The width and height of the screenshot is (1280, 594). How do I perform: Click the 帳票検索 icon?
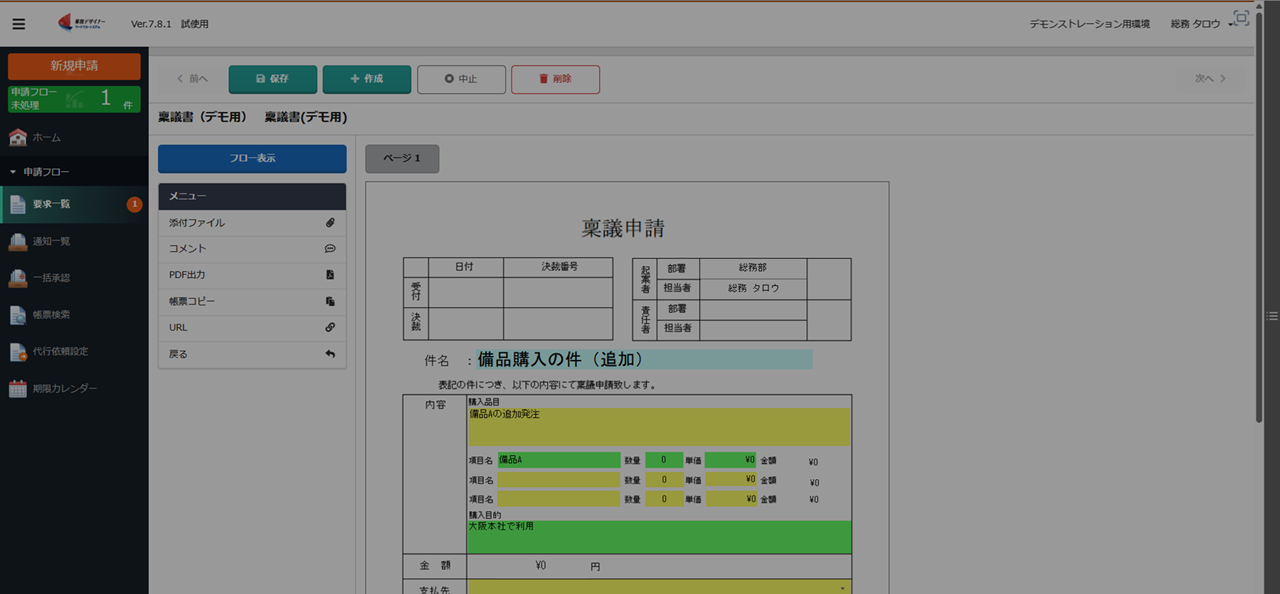[17, 315]
